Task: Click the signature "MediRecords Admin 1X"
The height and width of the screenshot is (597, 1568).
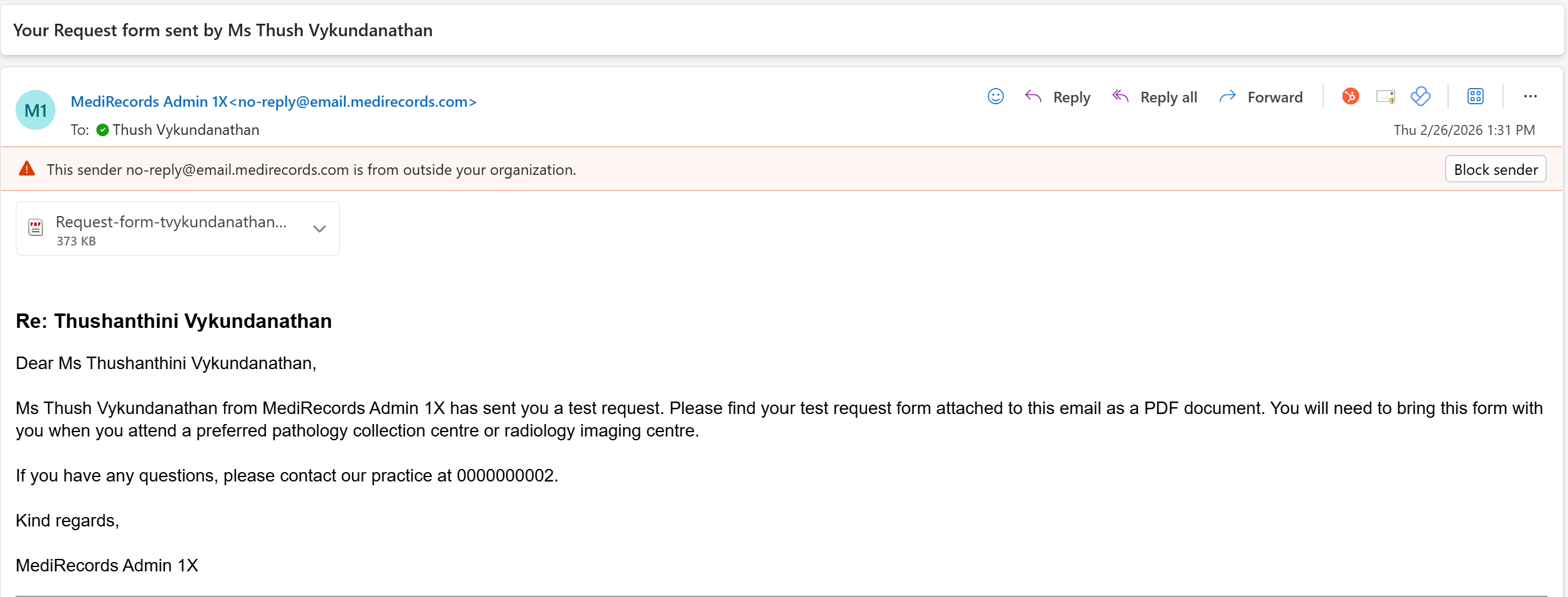Action: 107,566
